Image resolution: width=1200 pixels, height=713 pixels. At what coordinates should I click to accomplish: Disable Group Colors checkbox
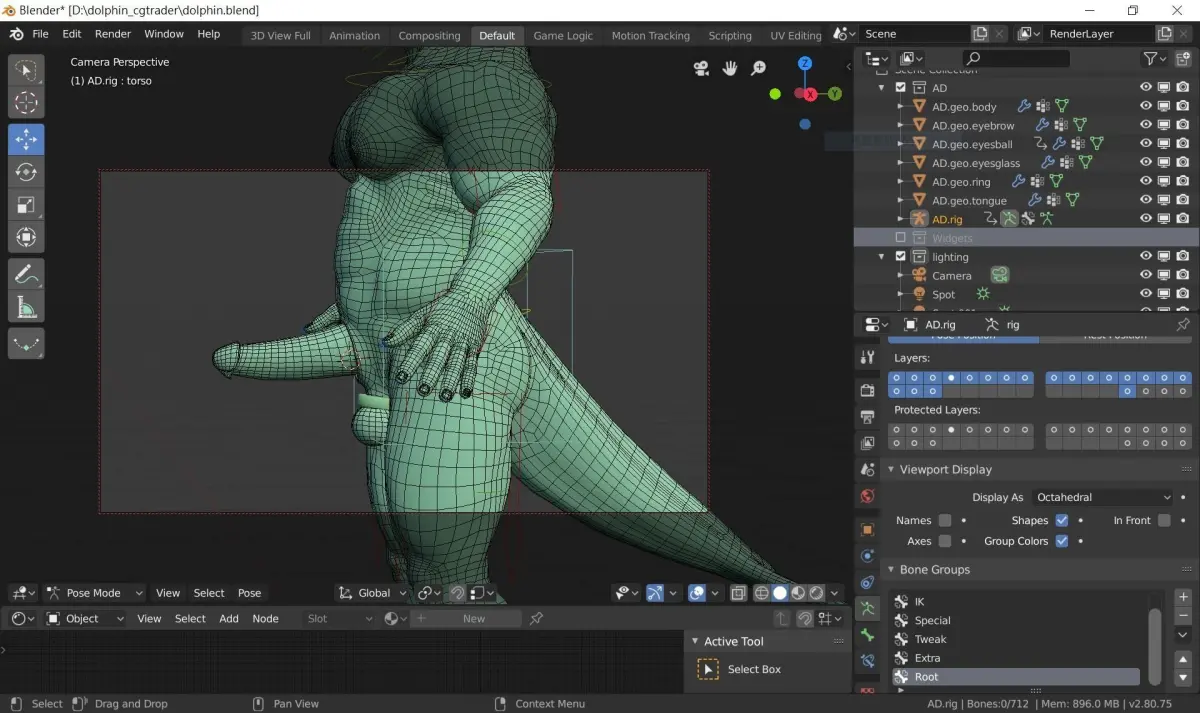click(x=1062, y=541)
